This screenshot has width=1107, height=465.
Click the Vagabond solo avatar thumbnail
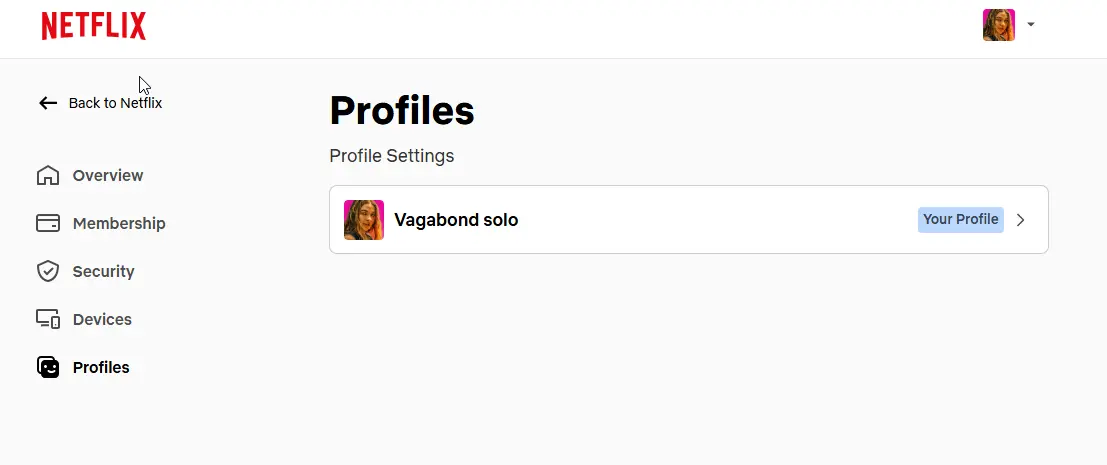point(364,220)
